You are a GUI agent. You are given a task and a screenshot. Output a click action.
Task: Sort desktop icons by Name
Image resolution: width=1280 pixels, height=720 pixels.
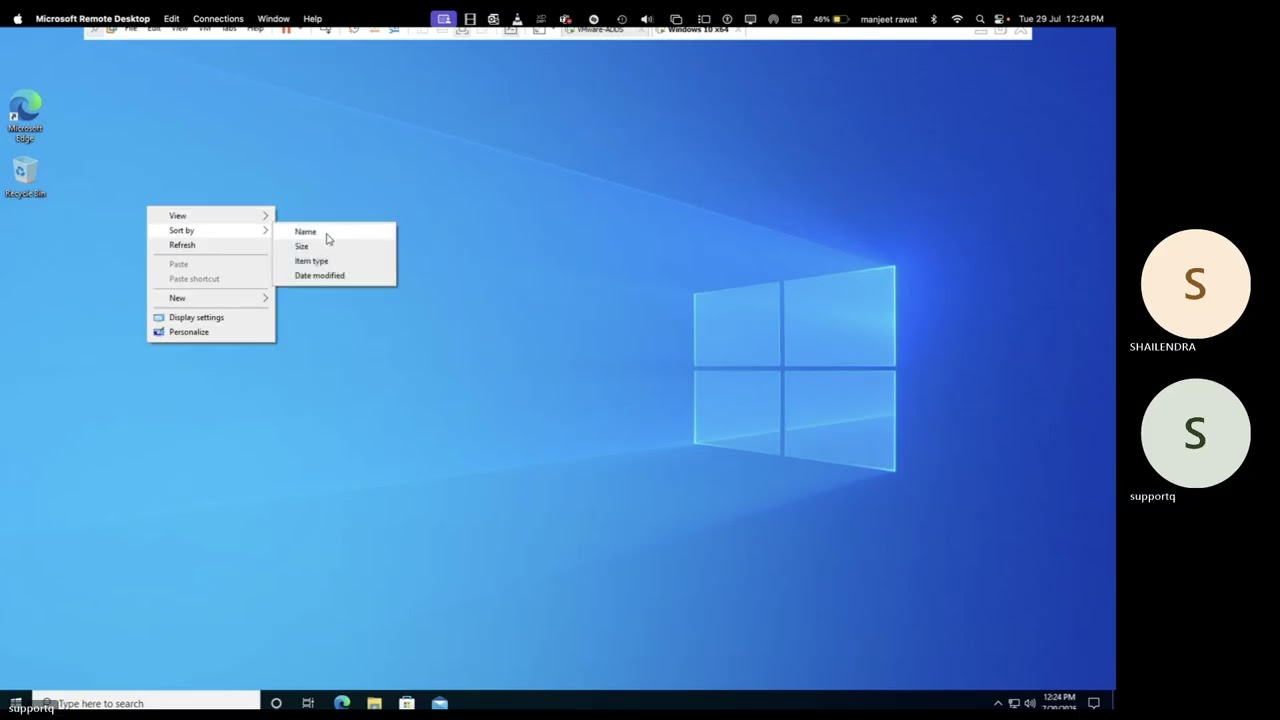335,232
